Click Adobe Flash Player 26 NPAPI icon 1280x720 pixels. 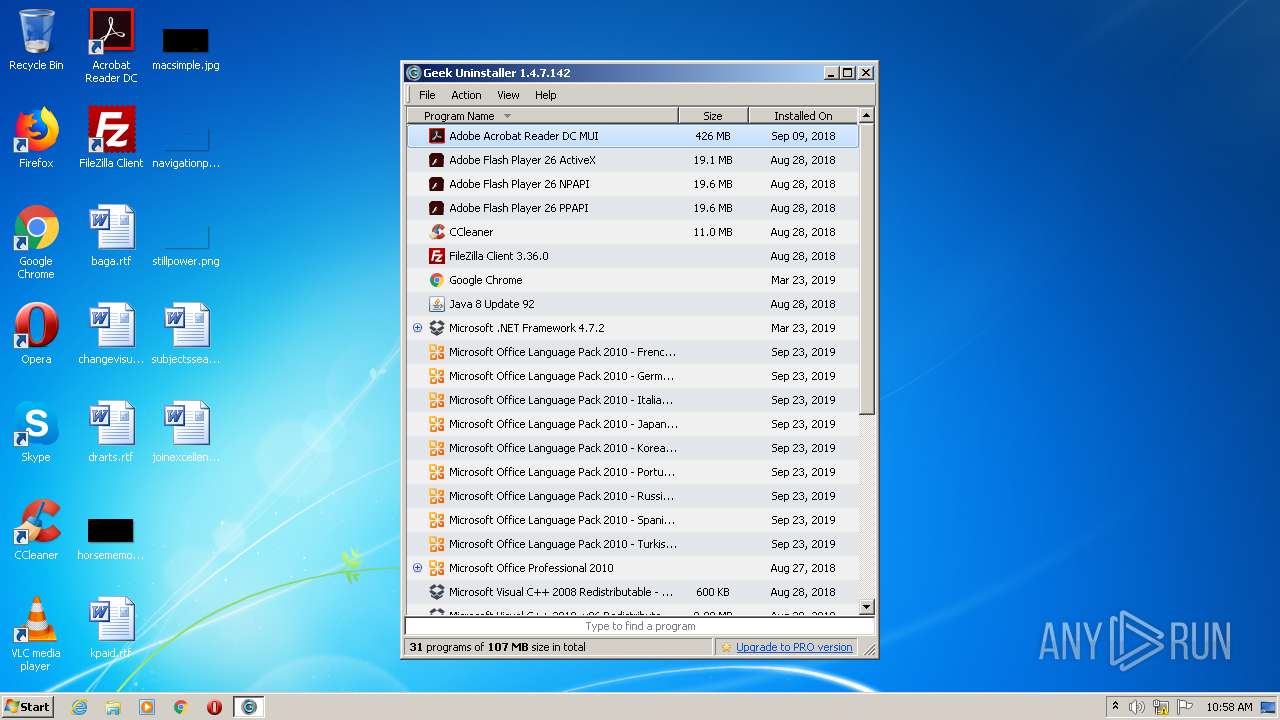pos(436,184)
